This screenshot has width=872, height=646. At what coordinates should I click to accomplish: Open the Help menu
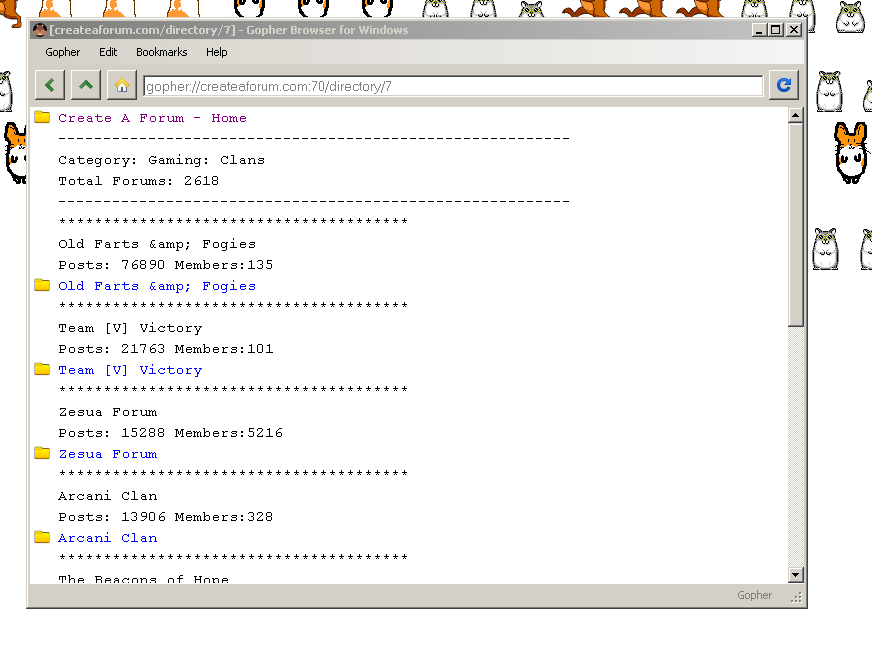coord(216,52)
